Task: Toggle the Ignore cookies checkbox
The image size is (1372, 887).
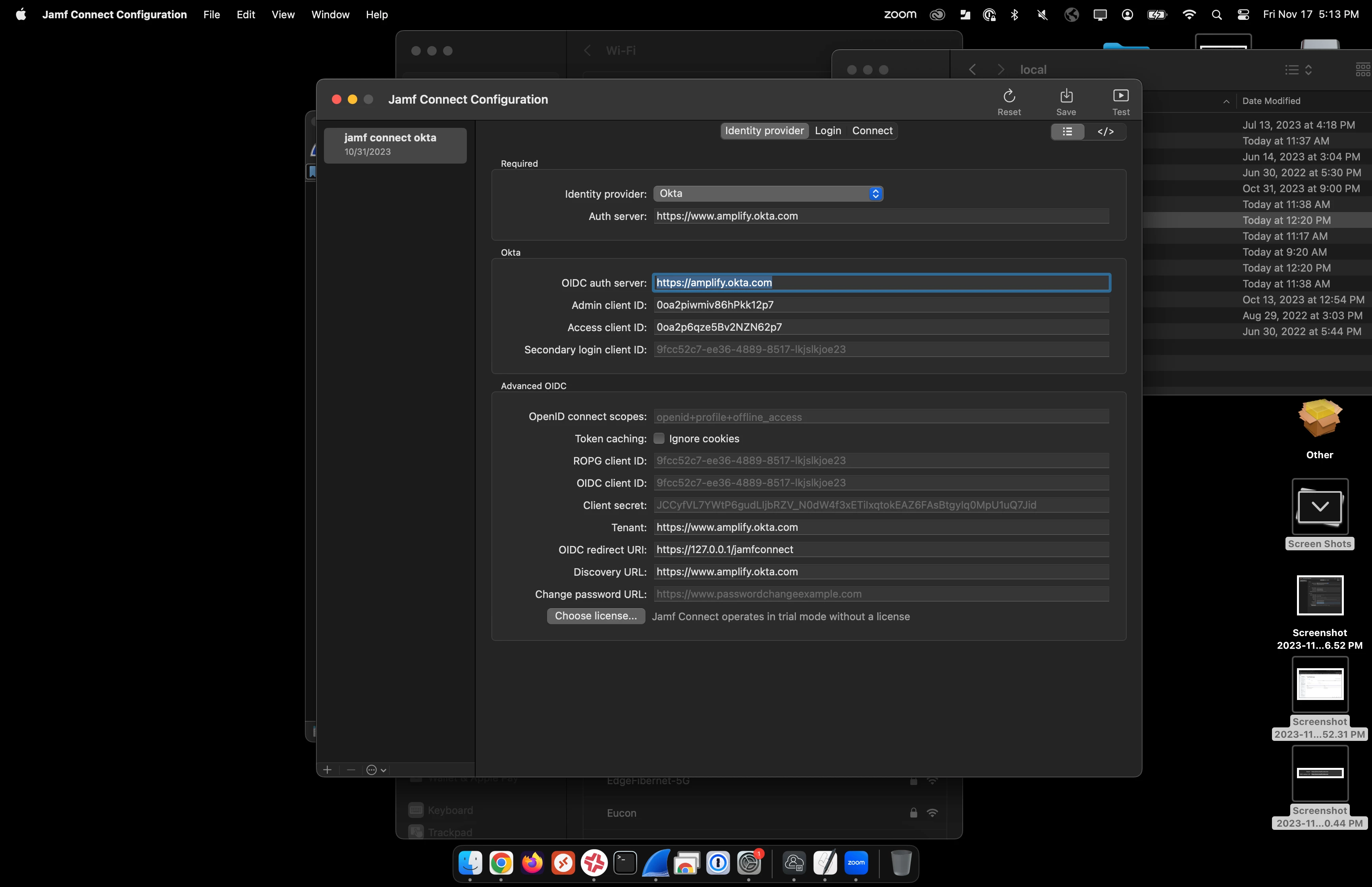Action: 659,438
